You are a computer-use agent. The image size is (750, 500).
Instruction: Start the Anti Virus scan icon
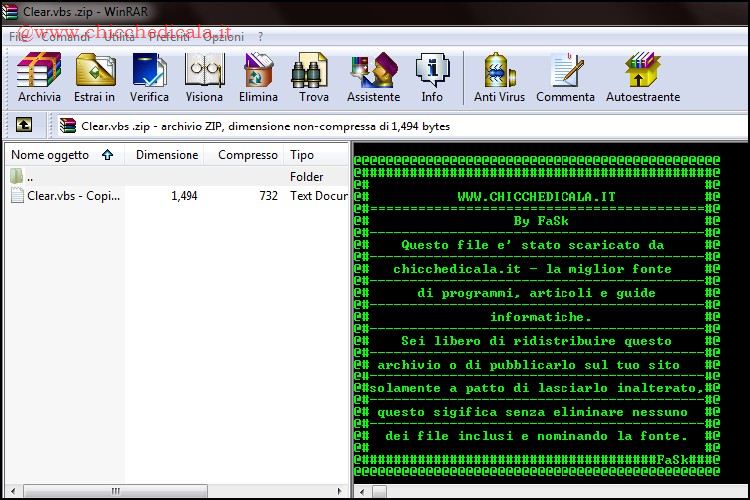[x=499, y=77]
